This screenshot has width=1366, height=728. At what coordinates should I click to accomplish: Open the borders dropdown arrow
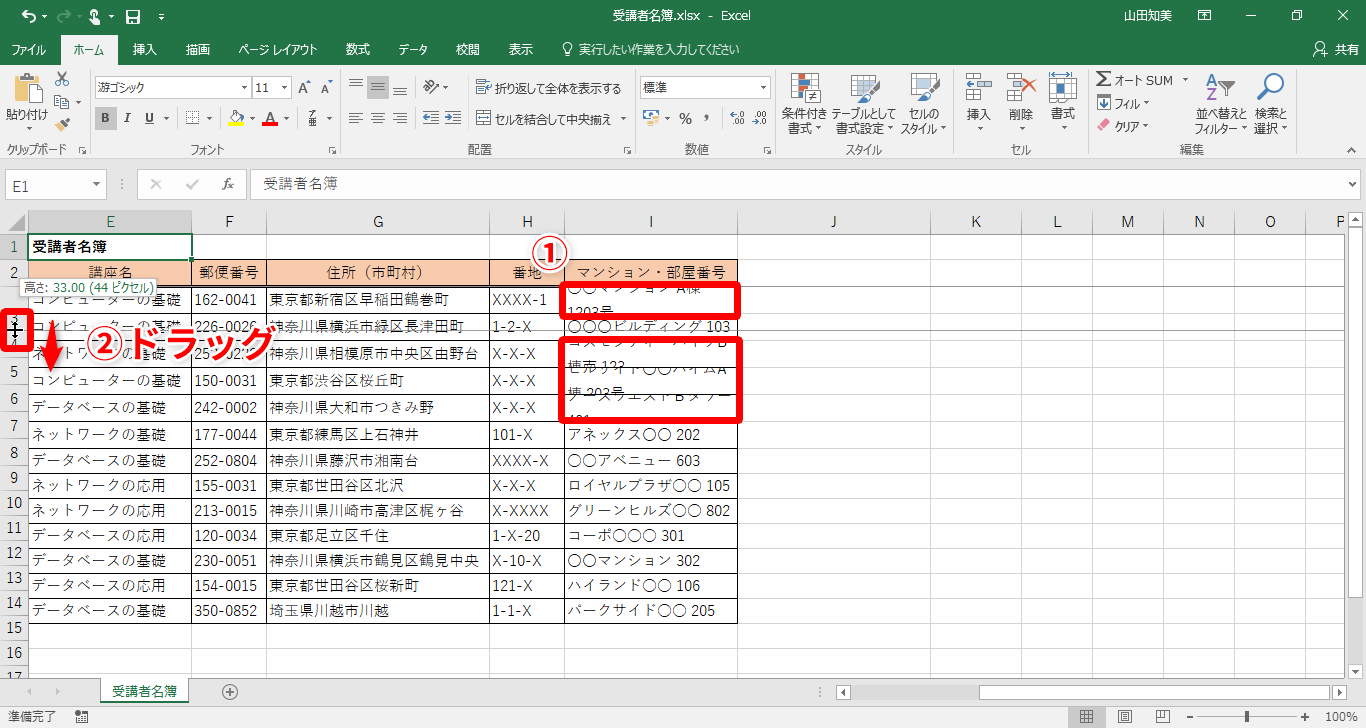pos(210,118)
